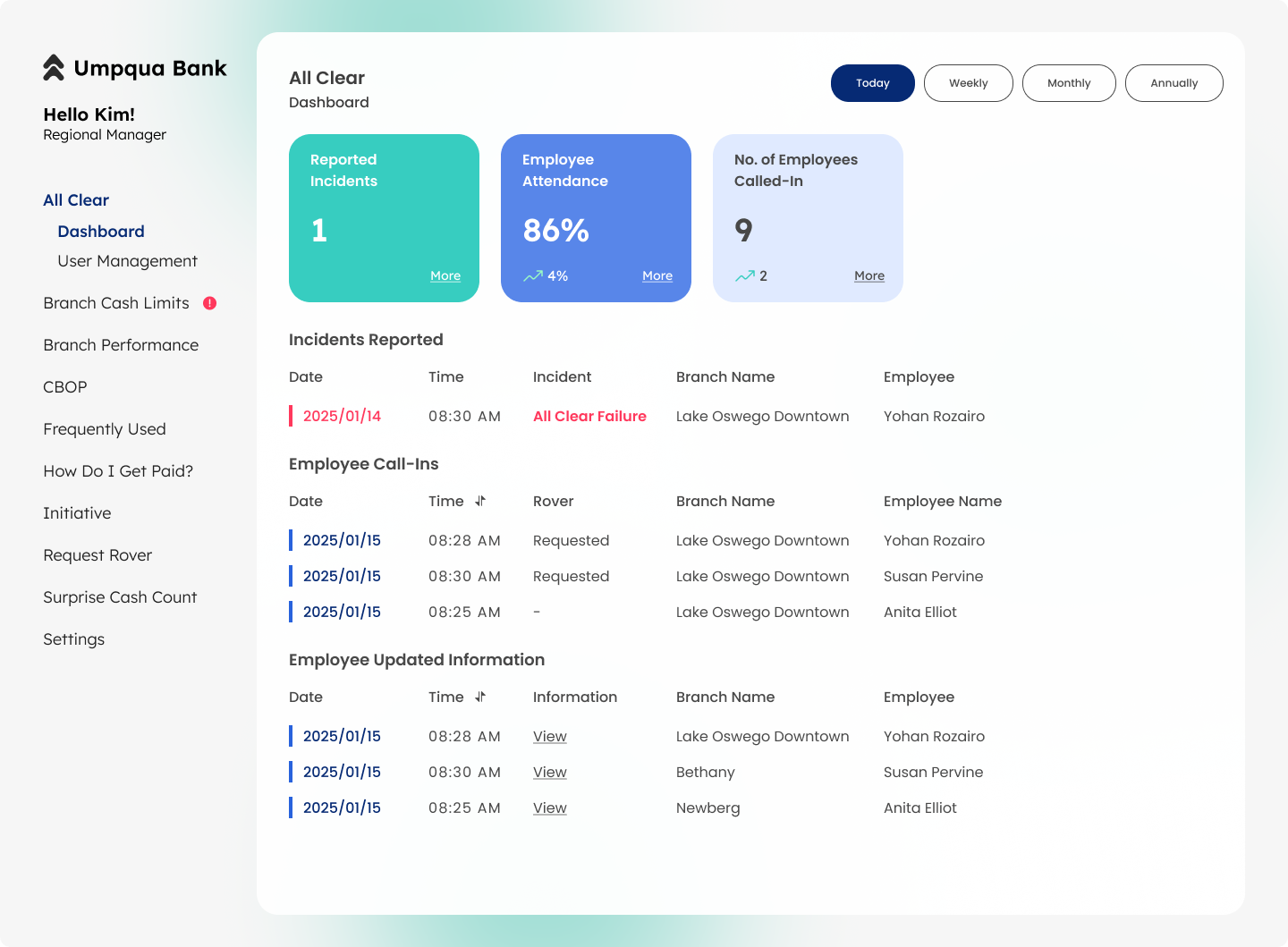Click the green trend arrow on Employee Attendance card
The height and width of the screenshot is (947, 1288).
pyautogui.click(x=534, y=275)
